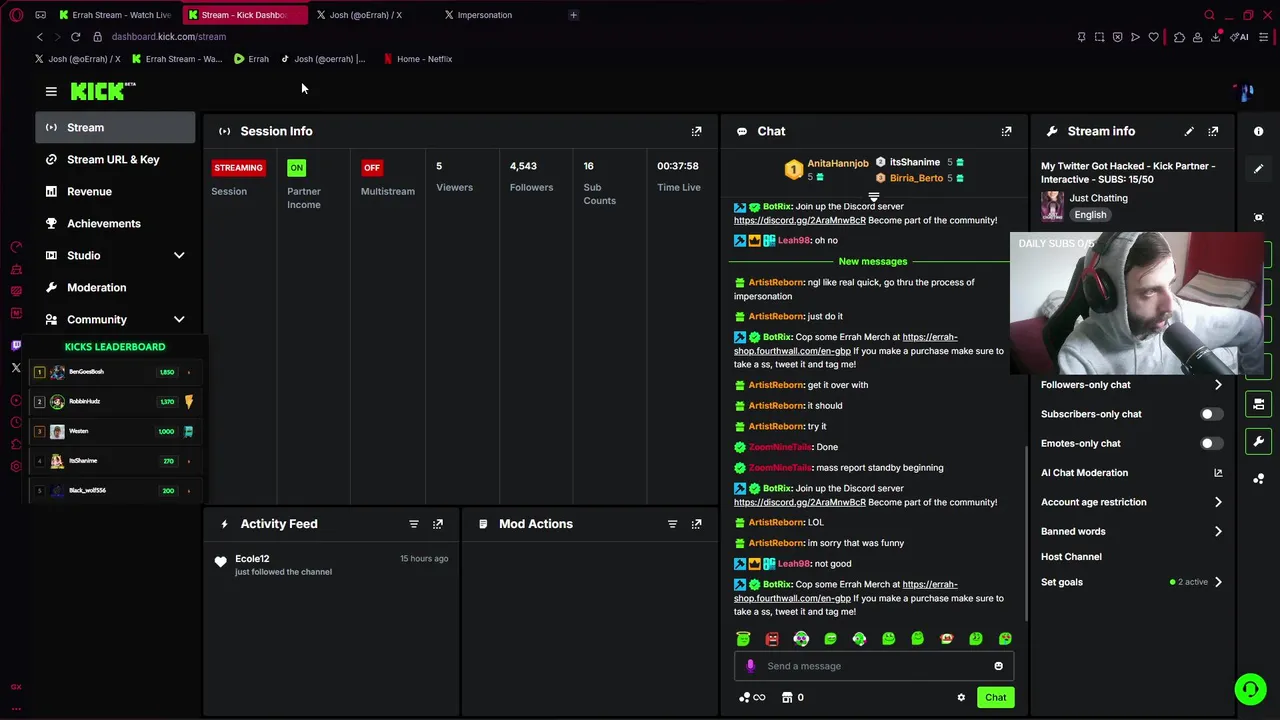Click the English language tag
The width and height of the screenshot is (1280, 720).
coord(1090,215)
